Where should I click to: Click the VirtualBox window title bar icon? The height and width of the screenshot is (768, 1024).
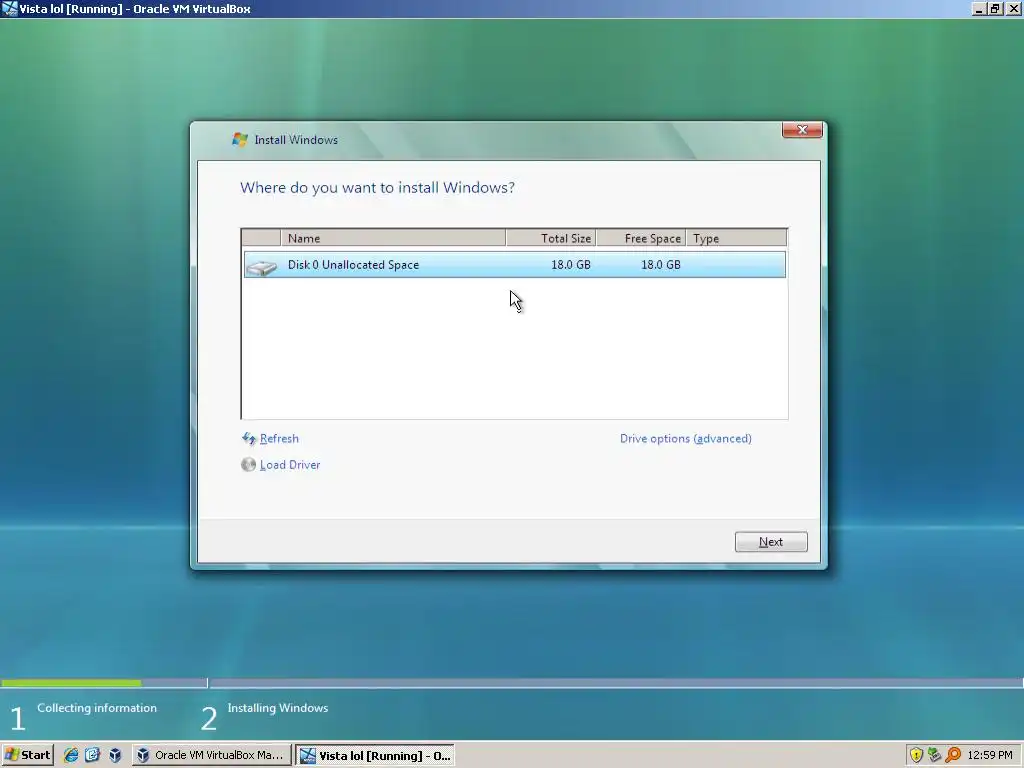pyautogui.click(x=10, y=8)
